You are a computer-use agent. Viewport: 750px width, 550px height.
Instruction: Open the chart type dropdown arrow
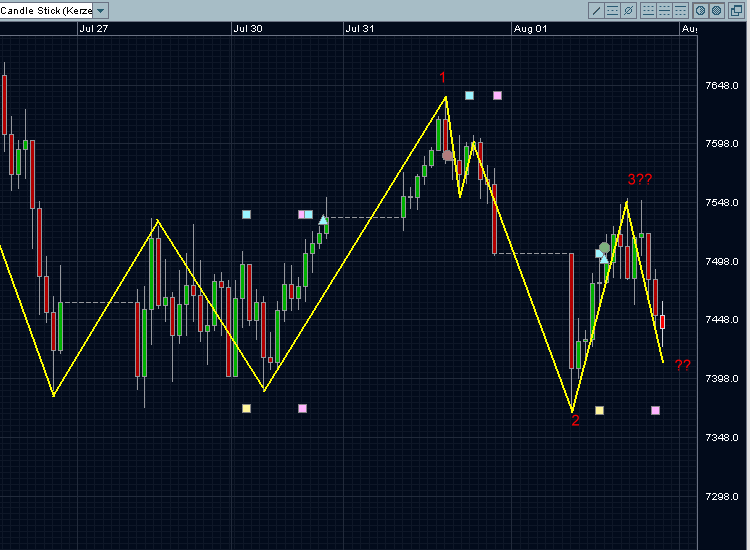[100, 10]
